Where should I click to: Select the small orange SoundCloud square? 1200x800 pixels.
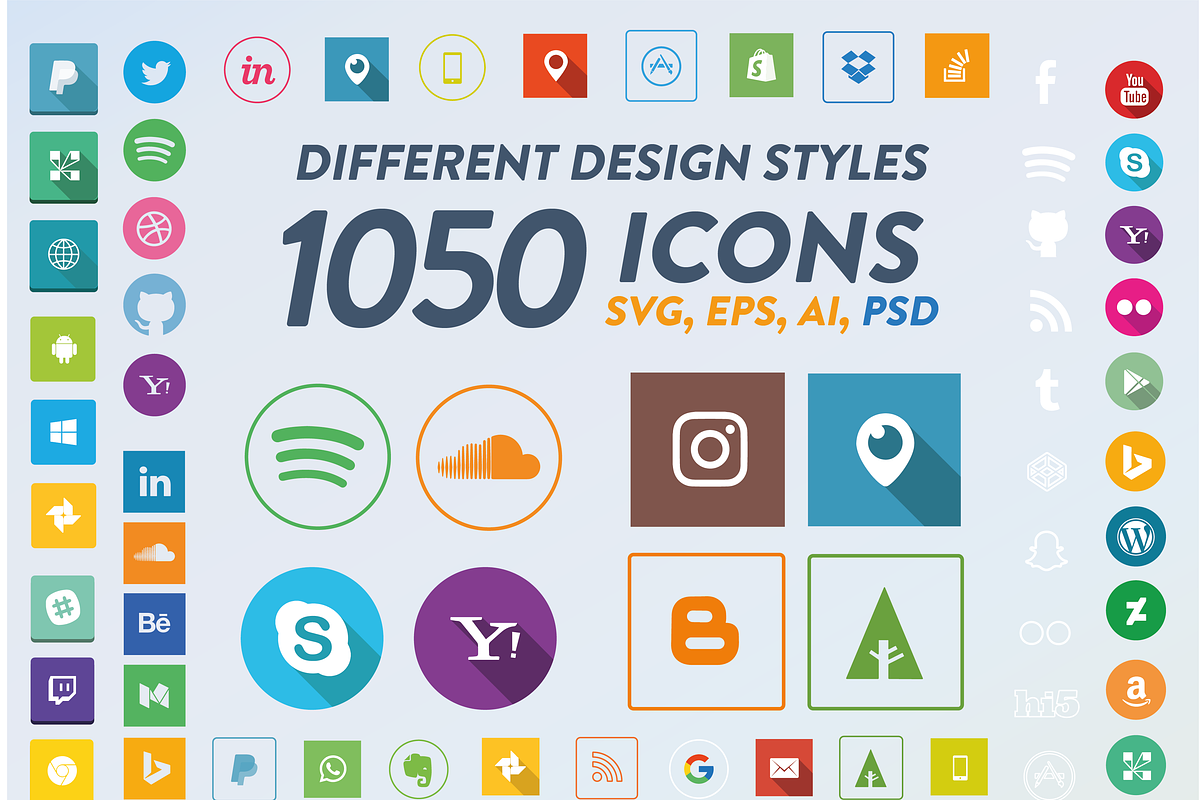tap(154, 553)
